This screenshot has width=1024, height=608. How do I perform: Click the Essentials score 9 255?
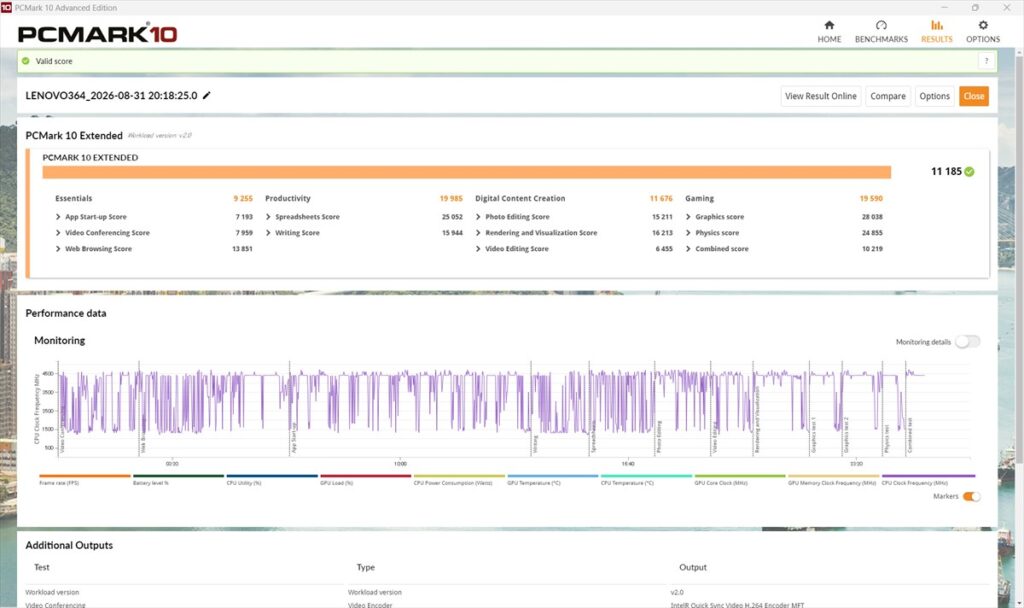pos(243,199)
